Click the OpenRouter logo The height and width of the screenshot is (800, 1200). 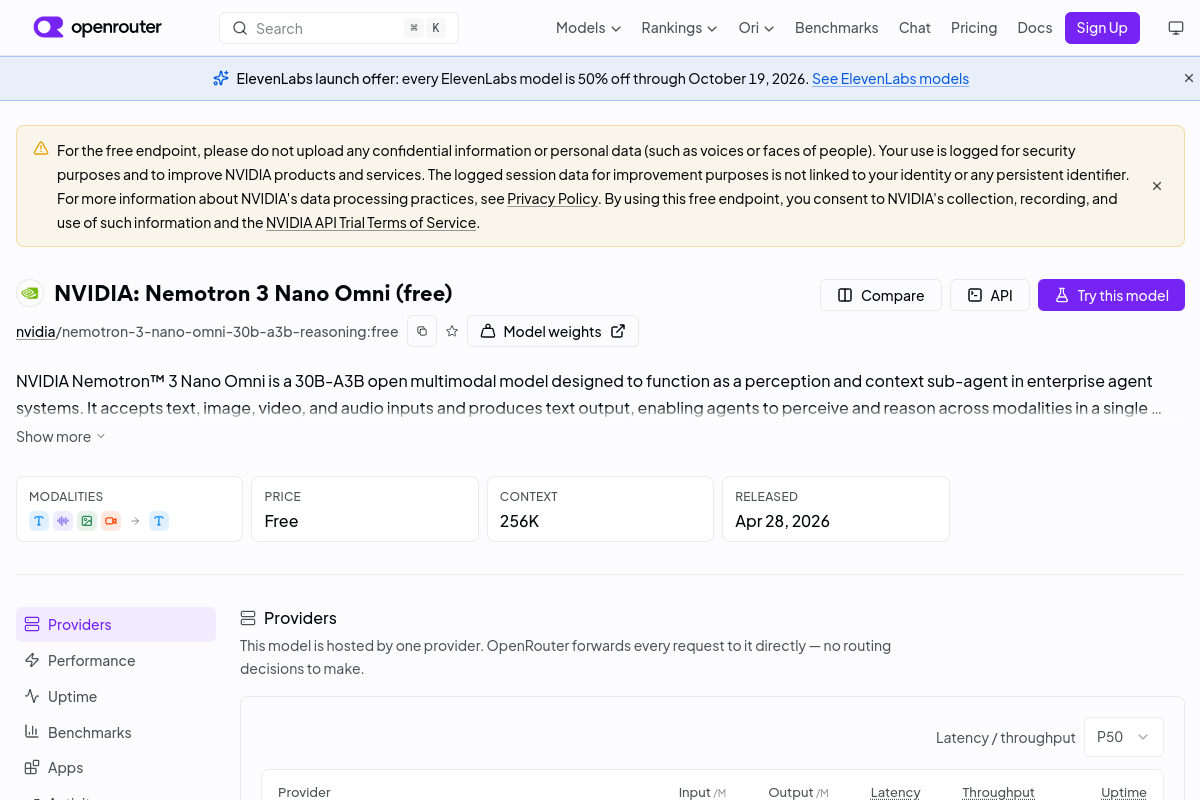pyautogui.click(x=97, y=27)
